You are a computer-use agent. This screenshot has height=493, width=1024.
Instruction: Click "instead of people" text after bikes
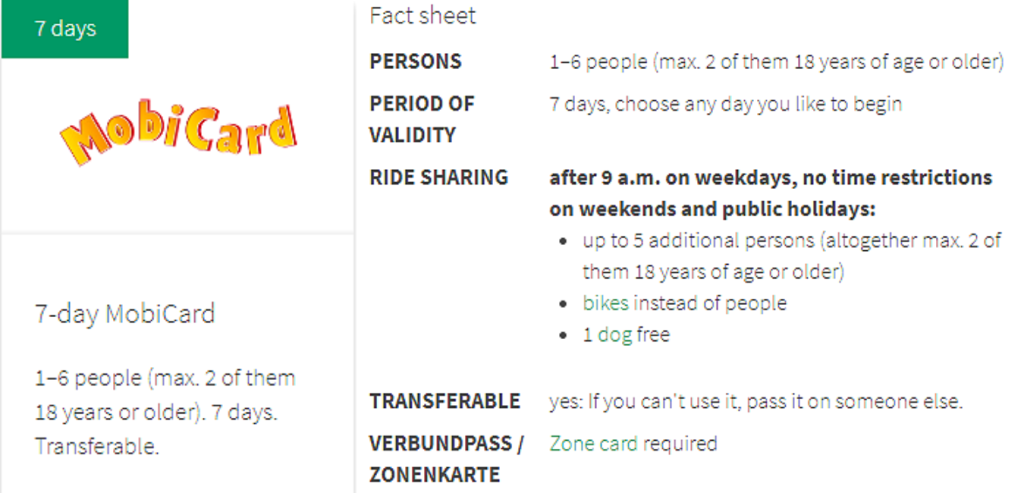click(x=711, y=303)
